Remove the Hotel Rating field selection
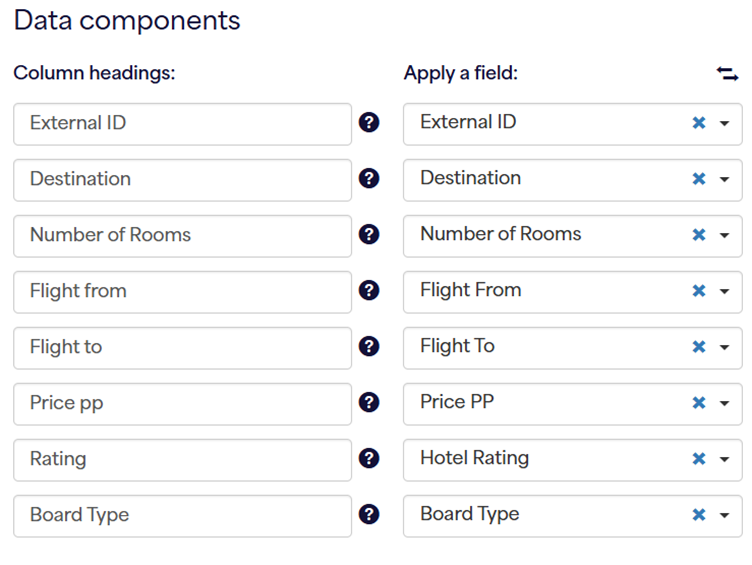The height and width of the screenshot is (565, 752). pyautogui.click(x=699, y=459)
